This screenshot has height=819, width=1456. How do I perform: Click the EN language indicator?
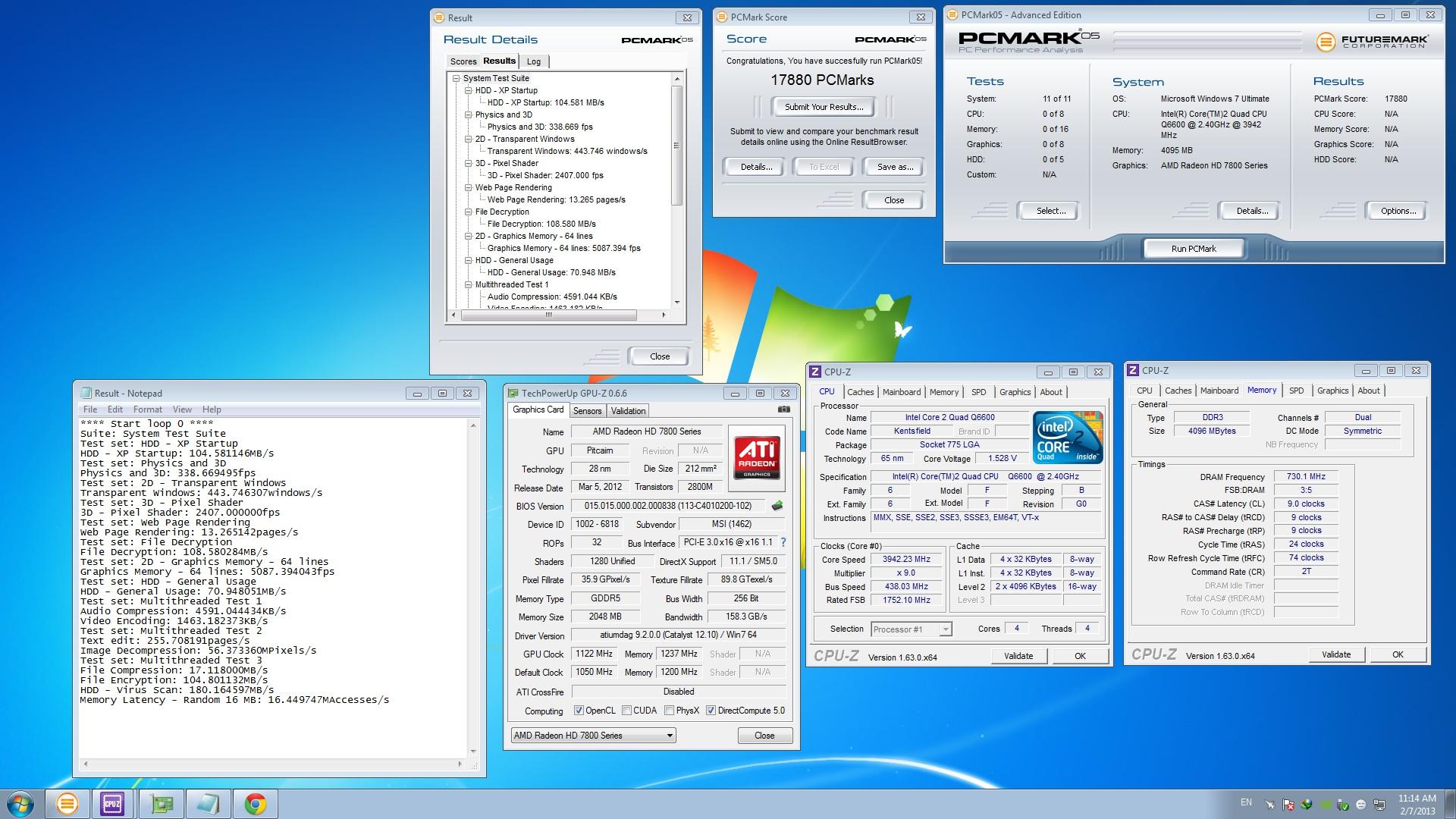1246,802
